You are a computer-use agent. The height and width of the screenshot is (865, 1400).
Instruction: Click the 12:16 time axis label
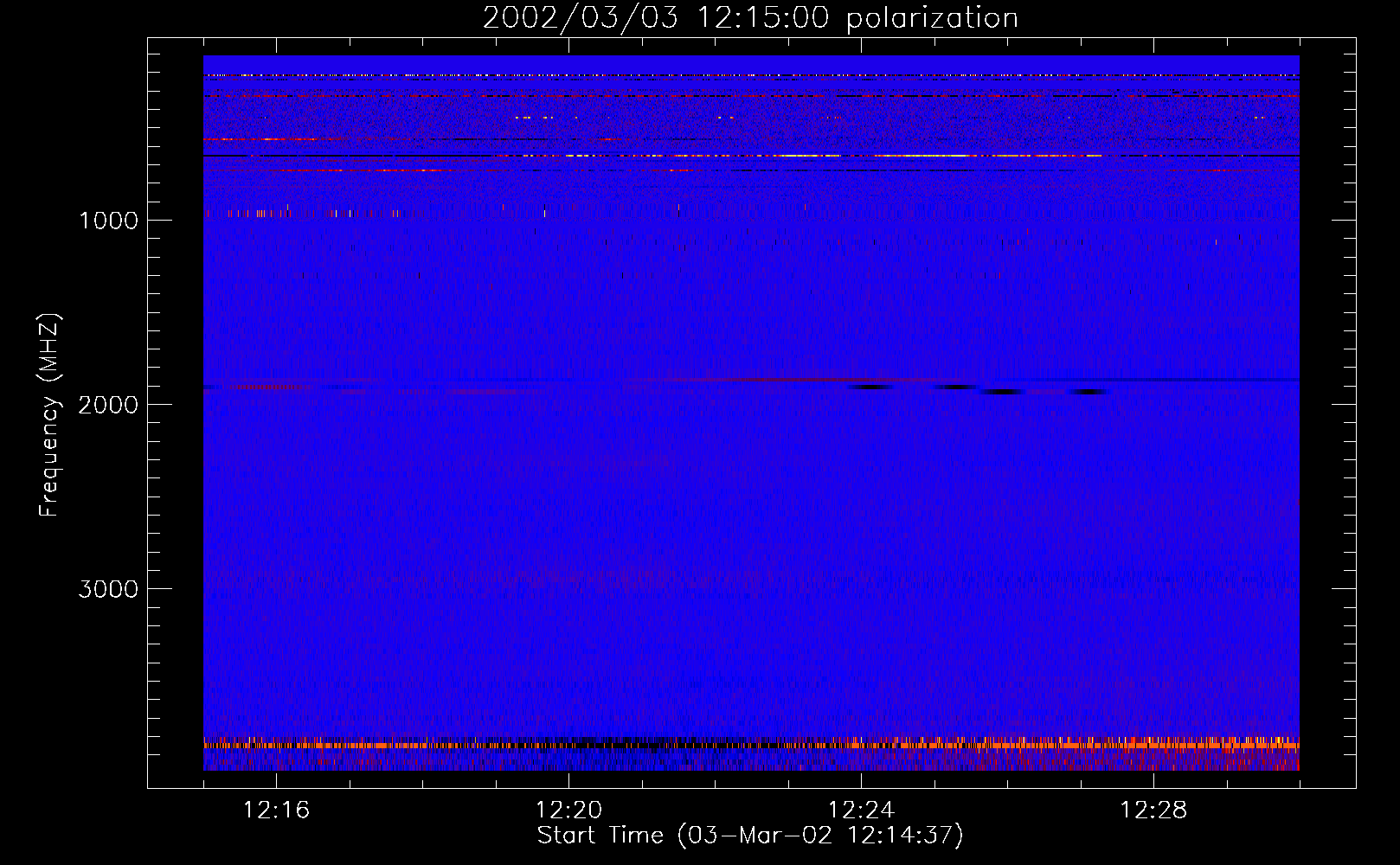pyautogui.click(x=276, y=811)
